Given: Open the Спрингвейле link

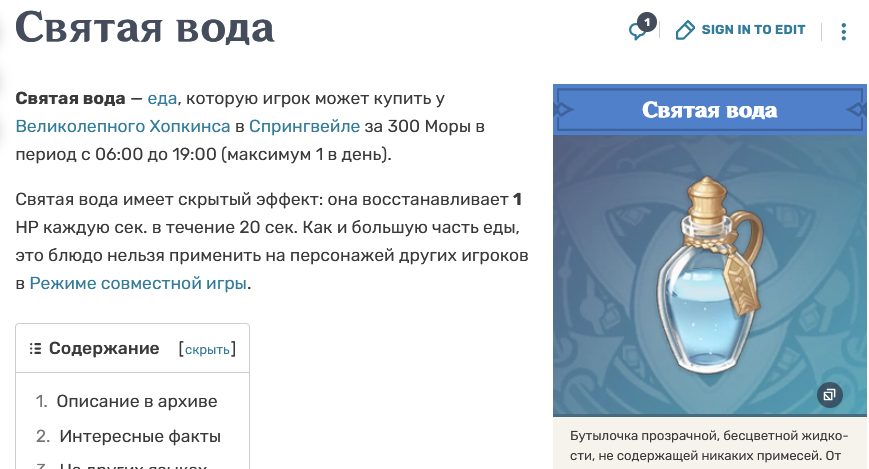Looking at the screenshot, I should [x=304, y=126].
